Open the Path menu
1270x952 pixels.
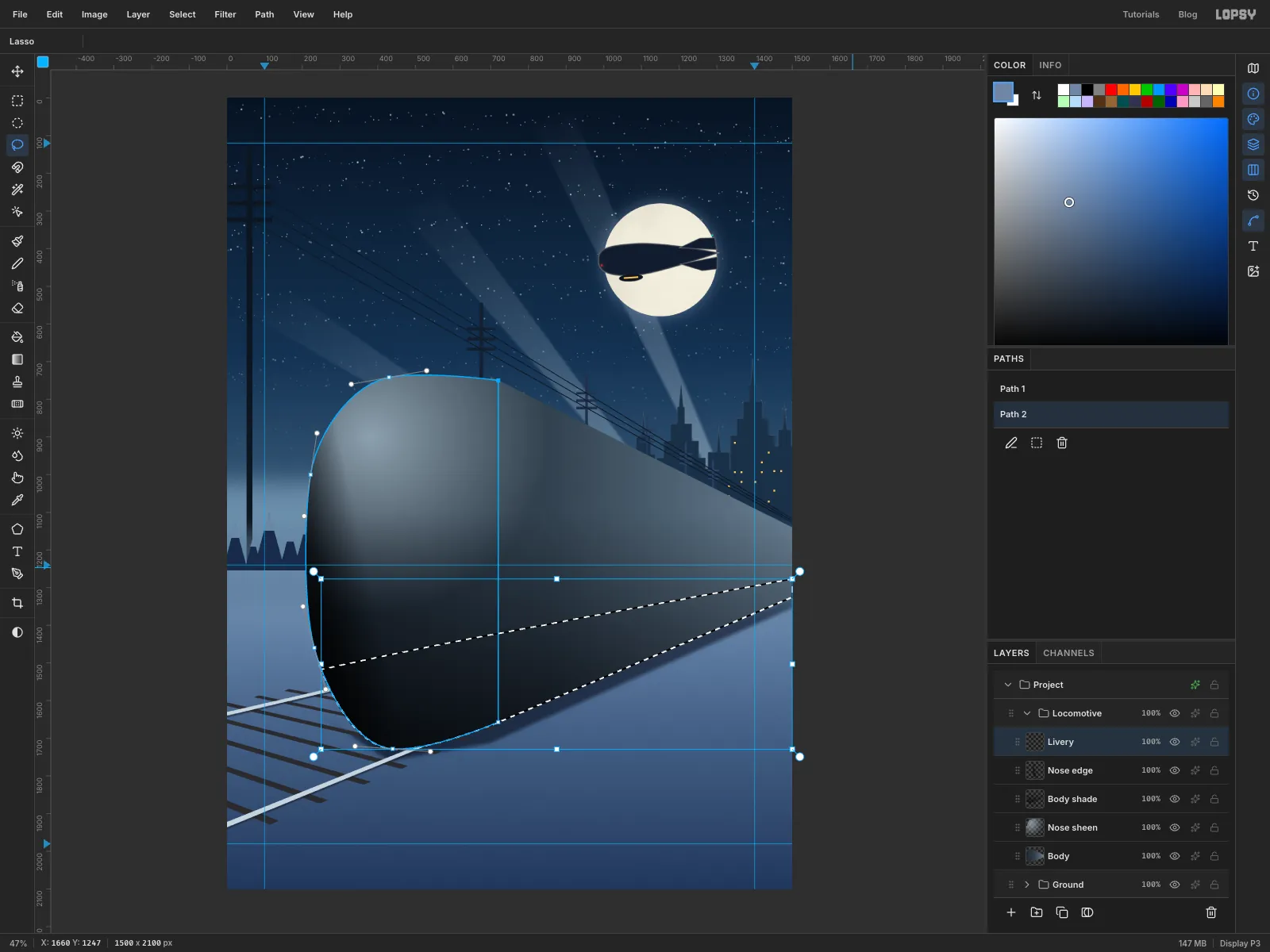[x=264, y=14]
